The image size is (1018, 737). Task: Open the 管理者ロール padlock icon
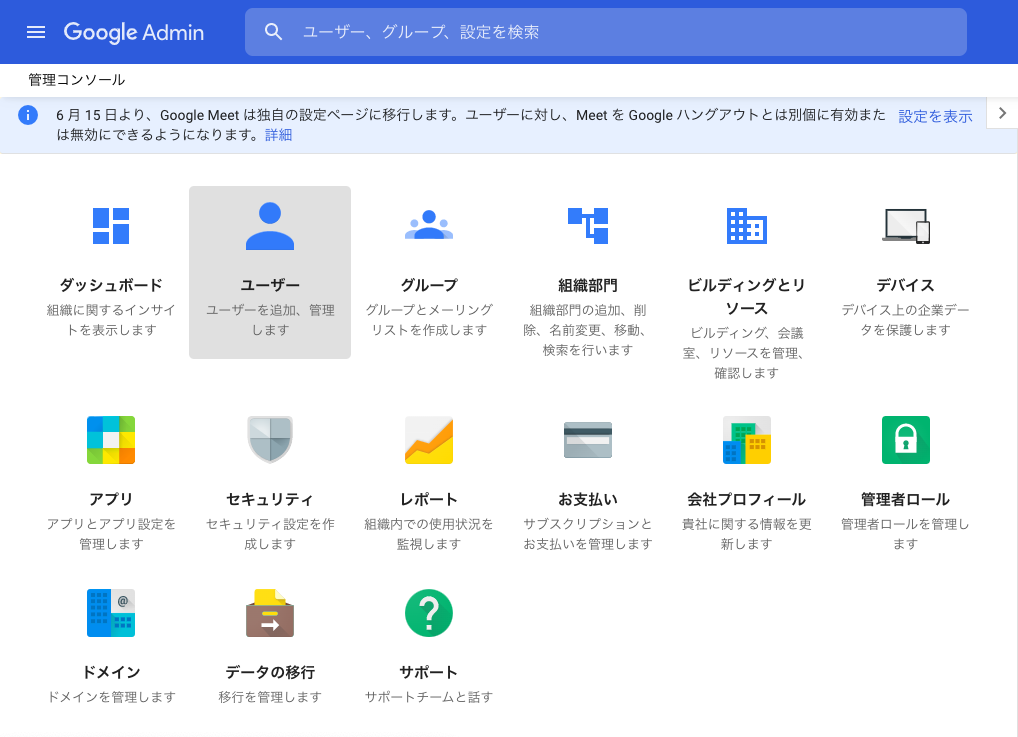(906, 440)
